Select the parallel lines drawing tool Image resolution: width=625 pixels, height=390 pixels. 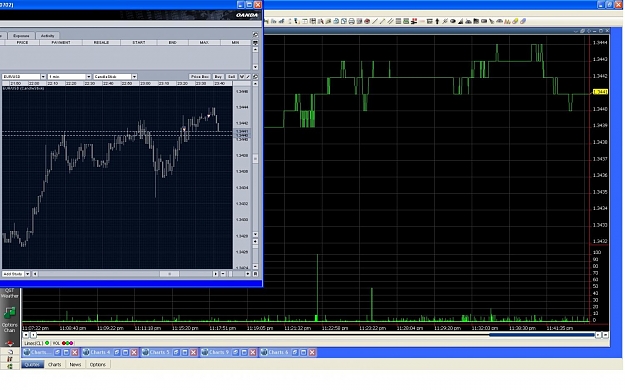tap(390, 21)
